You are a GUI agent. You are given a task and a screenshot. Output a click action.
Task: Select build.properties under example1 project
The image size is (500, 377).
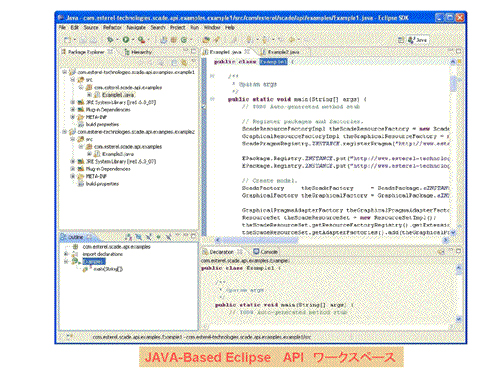[x=102, y=124]
